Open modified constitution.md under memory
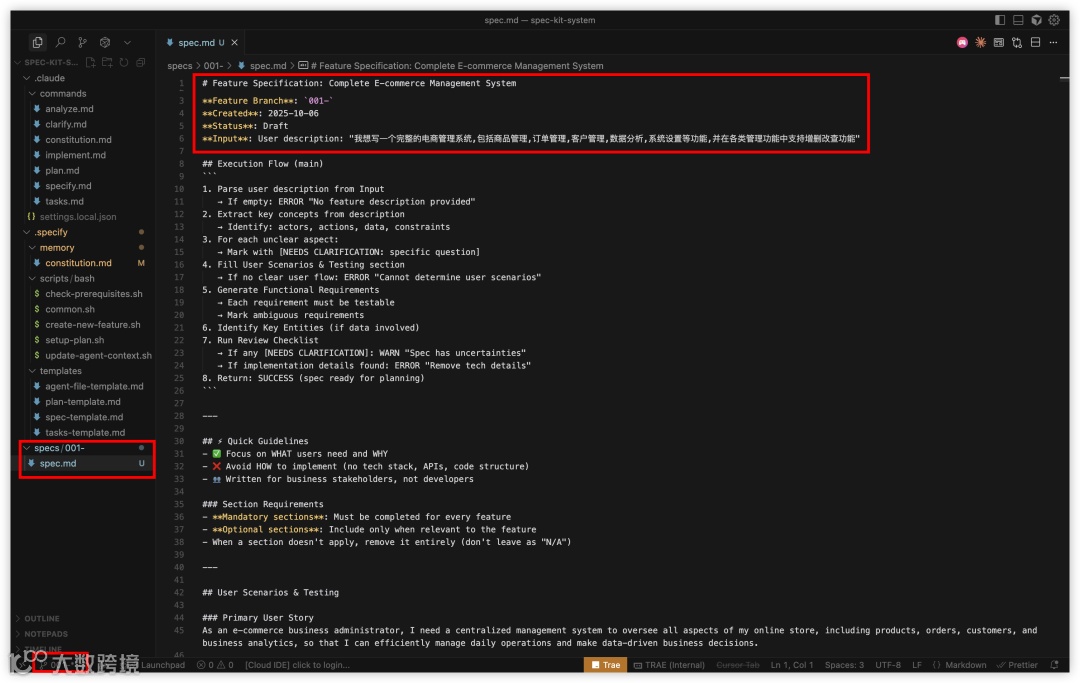The height and width of the screenshot is (683, 1080). pyautogui.click(x=78, y=263)
